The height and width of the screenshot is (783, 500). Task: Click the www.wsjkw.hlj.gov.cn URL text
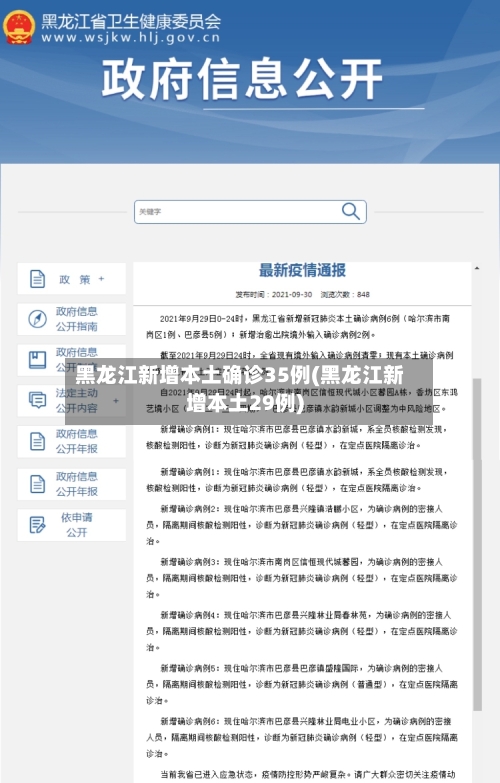(x=131, y=37)
